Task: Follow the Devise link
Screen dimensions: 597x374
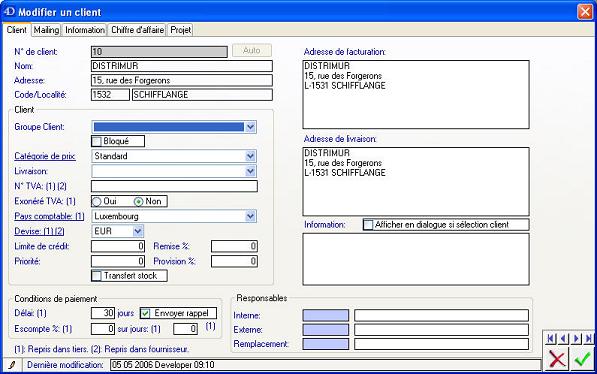Action: click(x=39, y=231)
